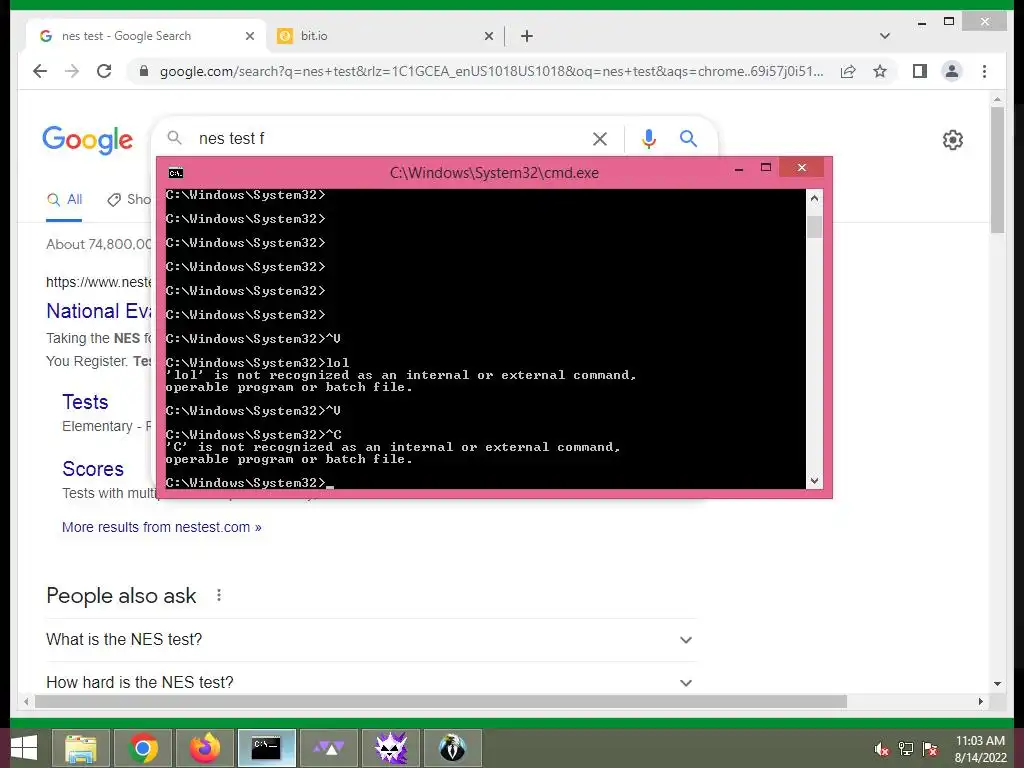Select the Shopping results tab

[129, 200]
